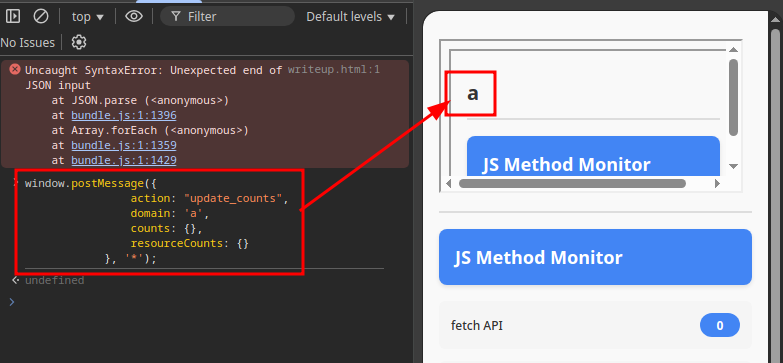Toggle the console sidebar panel icon
This screenshot has width=783, height=363.
coord(13,16)
